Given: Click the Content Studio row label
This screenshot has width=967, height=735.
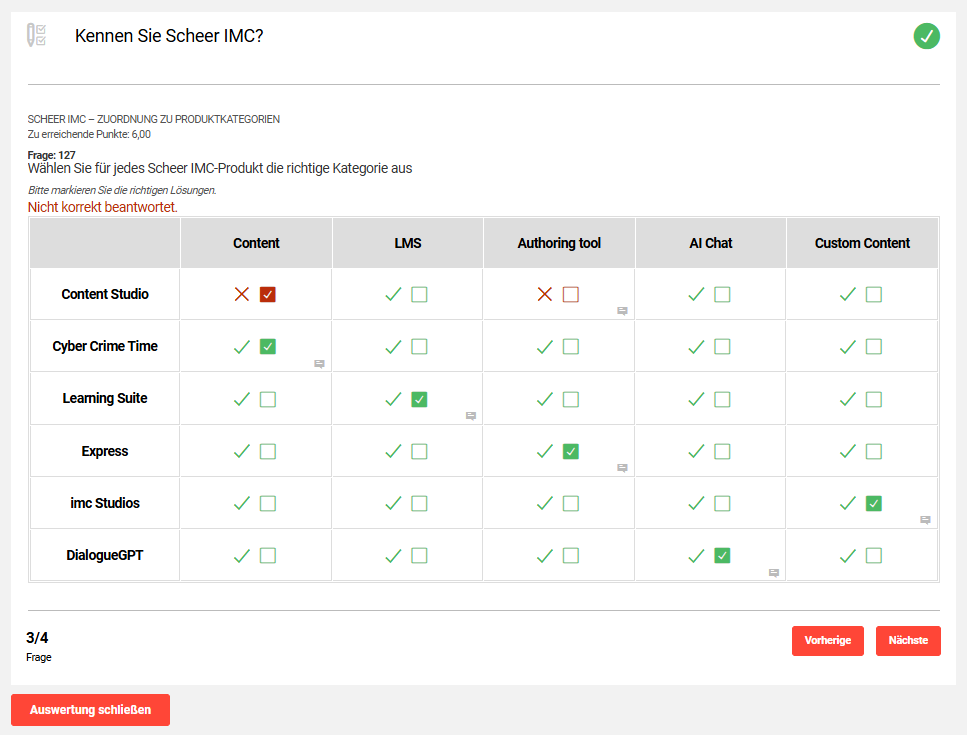Looking at the screenshot, I should tap(105, 294).
